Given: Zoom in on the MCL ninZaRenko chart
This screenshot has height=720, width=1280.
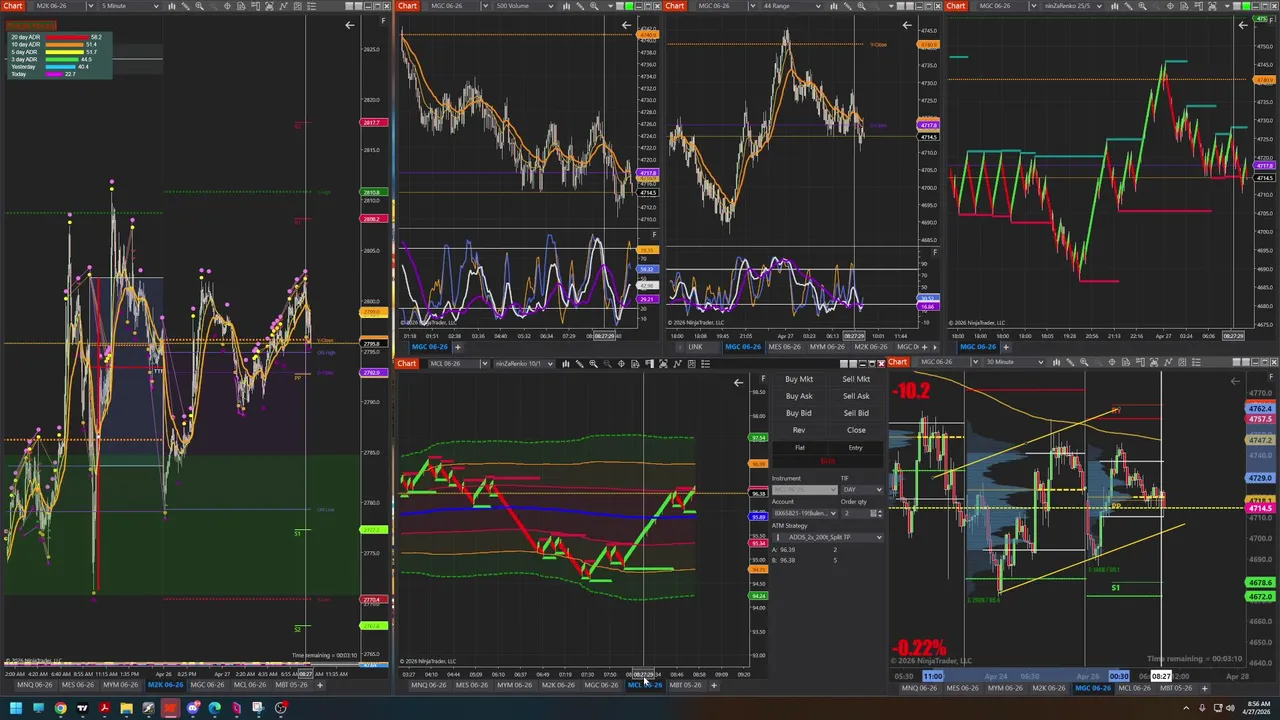Looking at the screenshot, I should pos(593,363).
